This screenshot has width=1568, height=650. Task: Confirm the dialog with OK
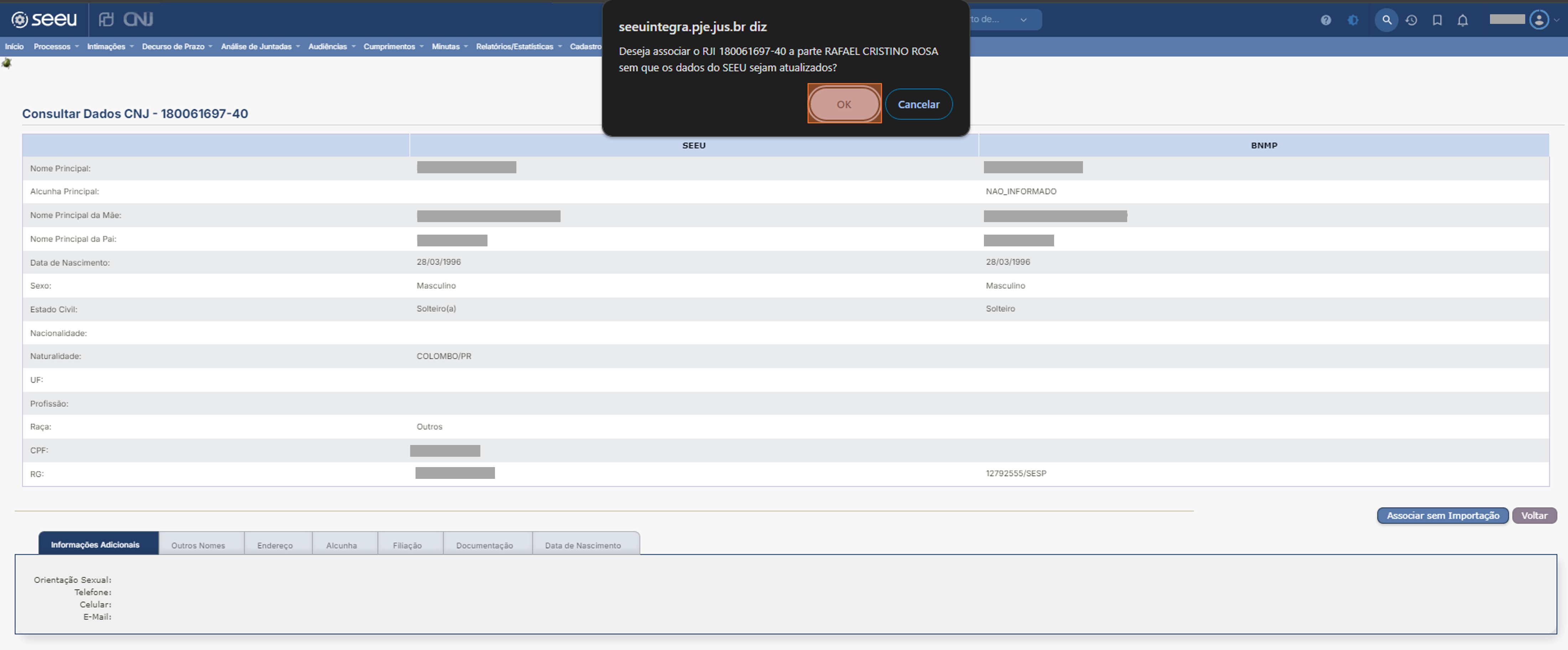[x=844, y=103]
